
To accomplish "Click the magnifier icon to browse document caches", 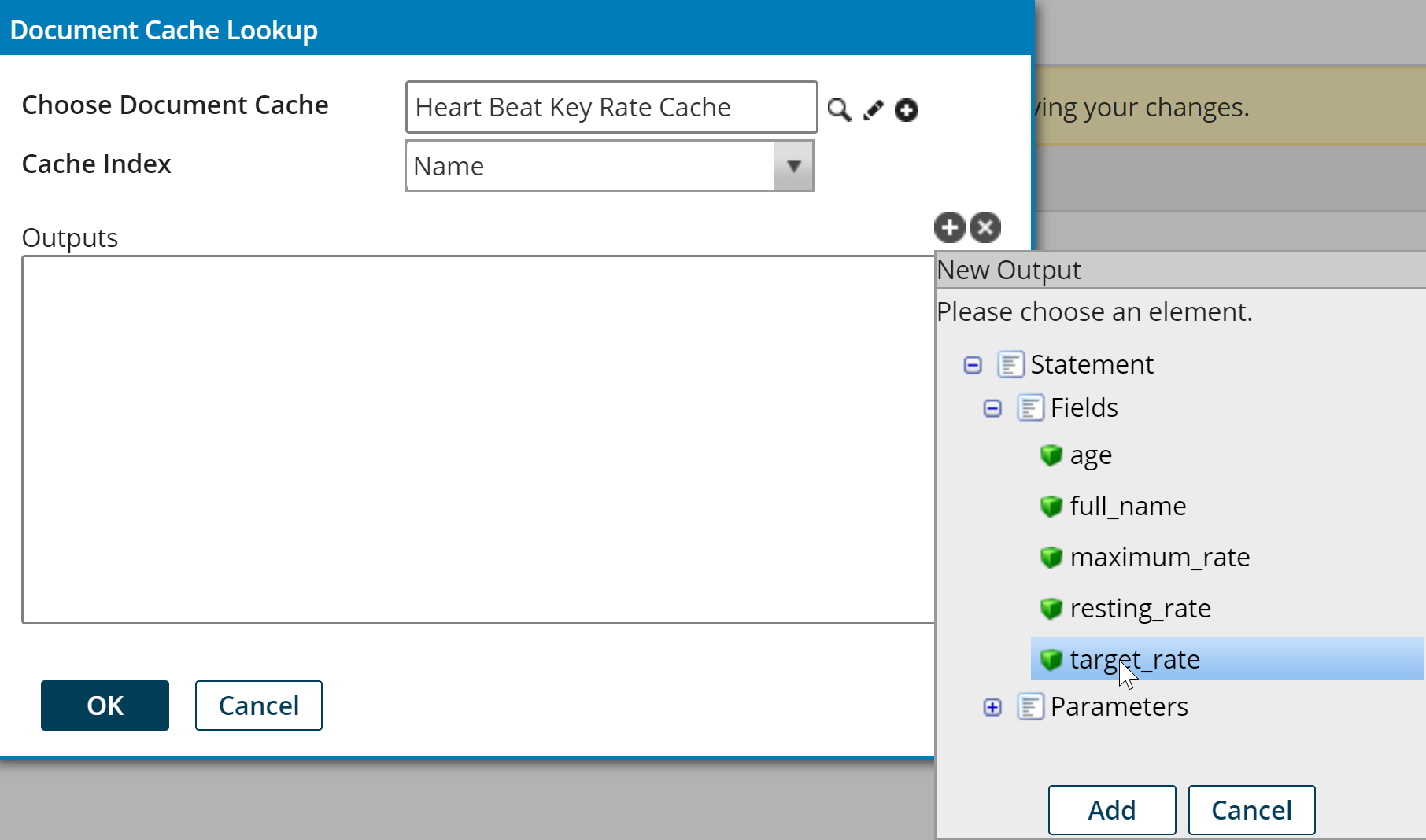I will [839, 109].
